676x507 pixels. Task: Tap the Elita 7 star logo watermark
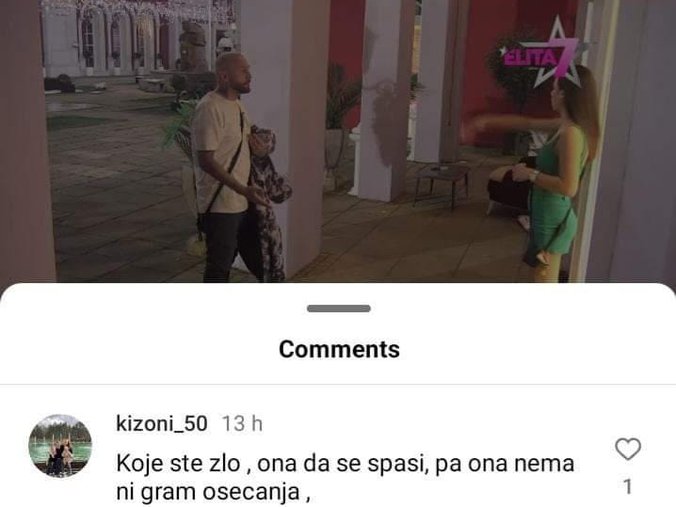point(541,53)
